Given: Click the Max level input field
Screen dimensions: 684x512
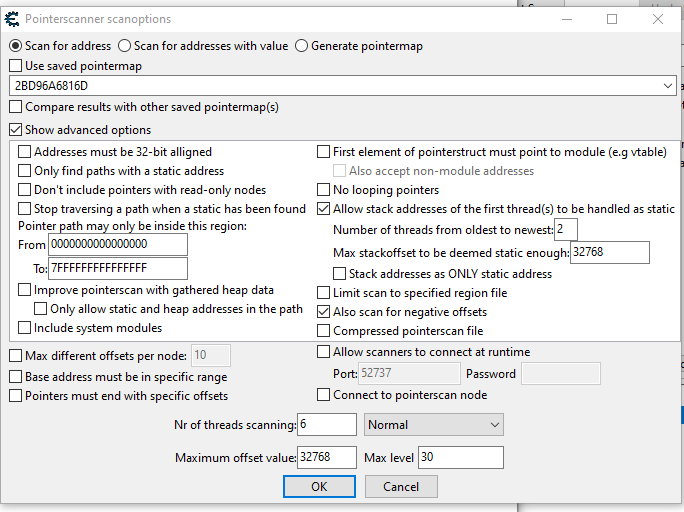Looking at the screenshot, I should click(460, 457).
